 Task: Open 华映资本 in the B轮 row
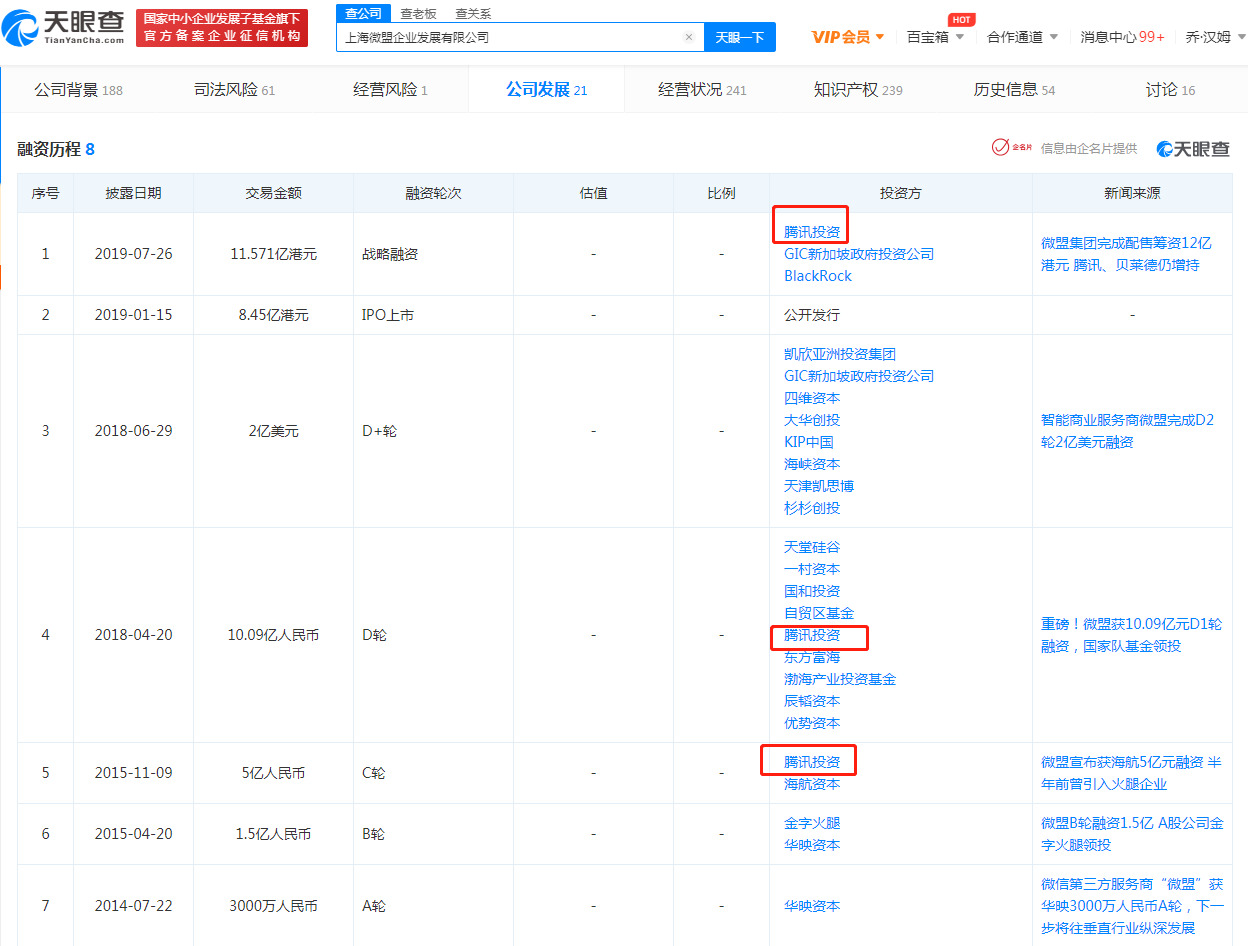[x=812, y=845]
